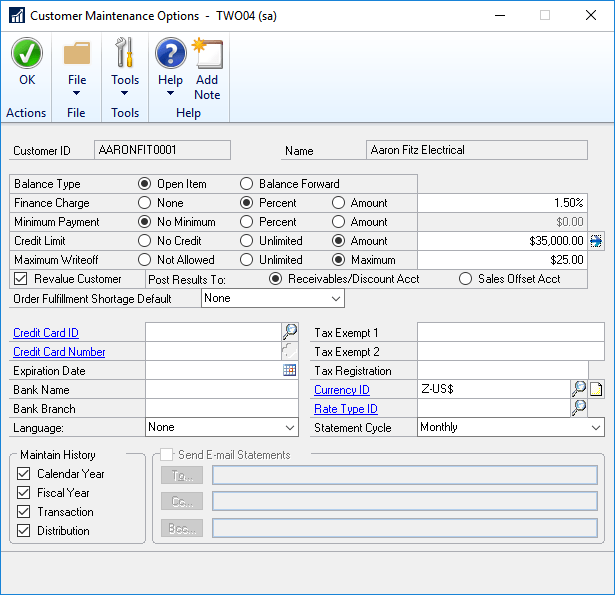Select Unlimited for Credit Limit
The height and width of the screenshot is (595, 615).
[246, 241]
